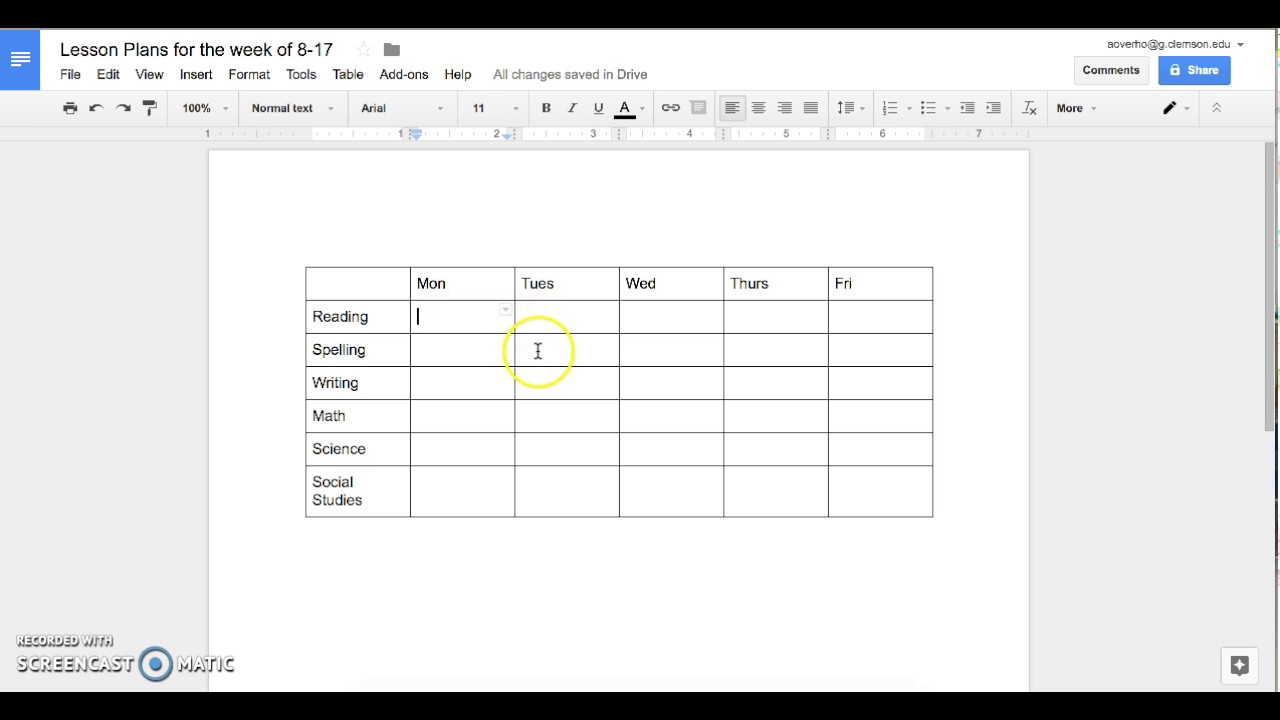Click the 'Spelling' row label
Viewport: 1280px width, 720px height.
tap(339, 350)
